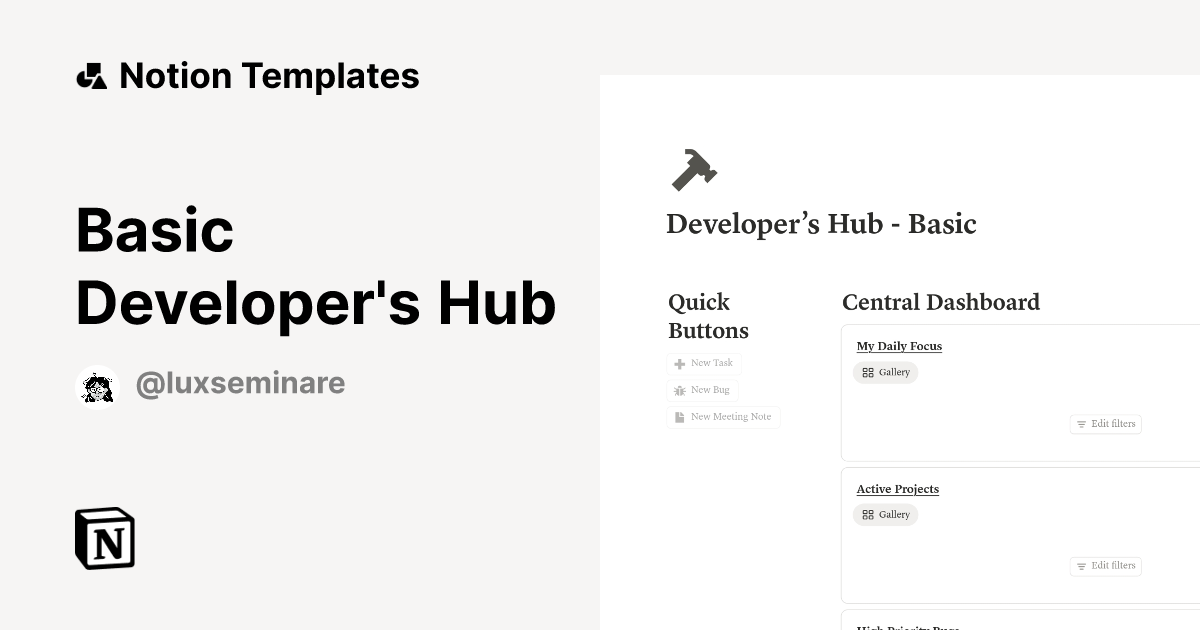
Task: Click gallery grid icon under Active Projects
Action: [x=868, y=515]
